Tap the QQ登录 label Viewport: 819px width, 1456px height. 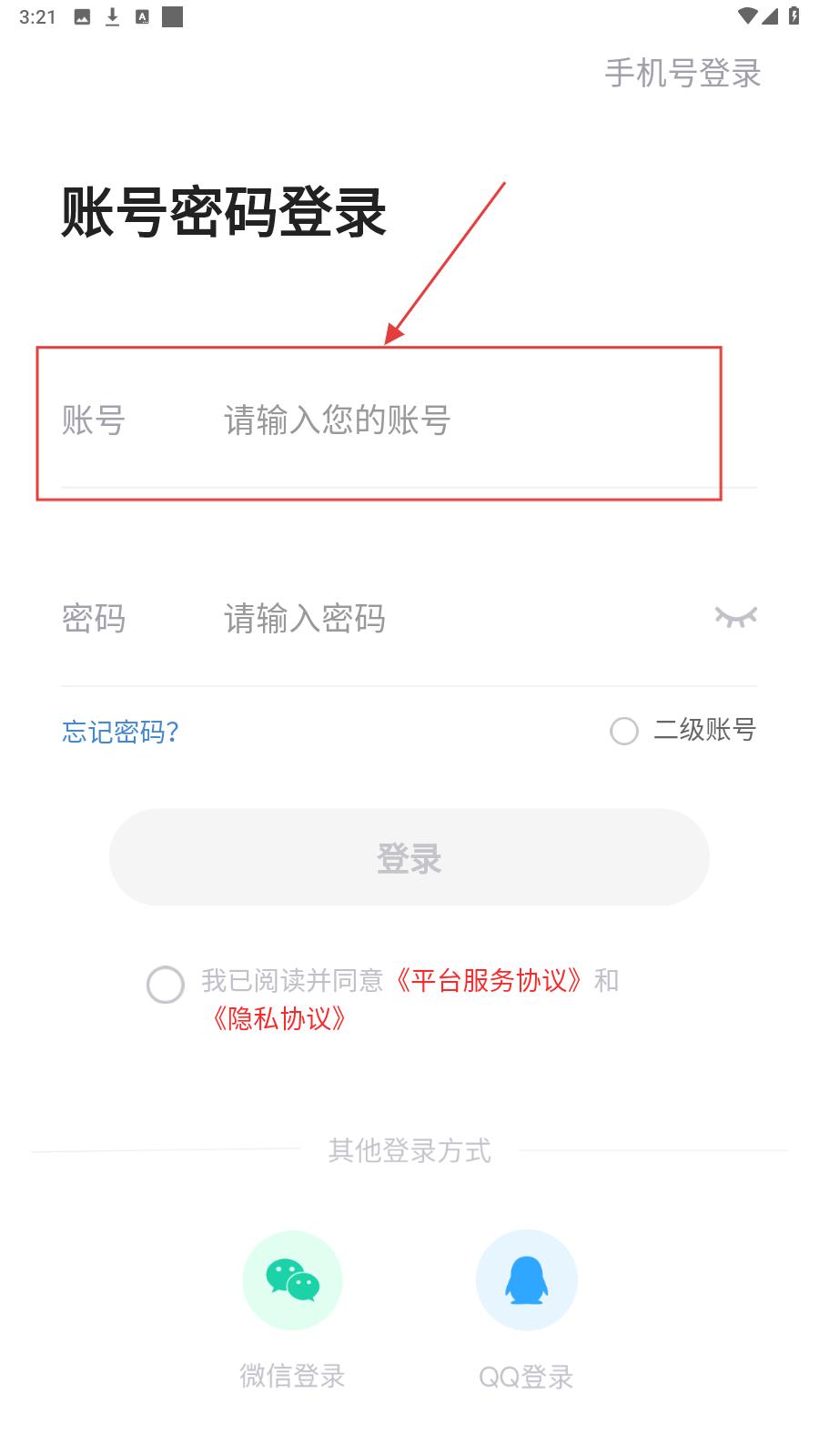526,1377
